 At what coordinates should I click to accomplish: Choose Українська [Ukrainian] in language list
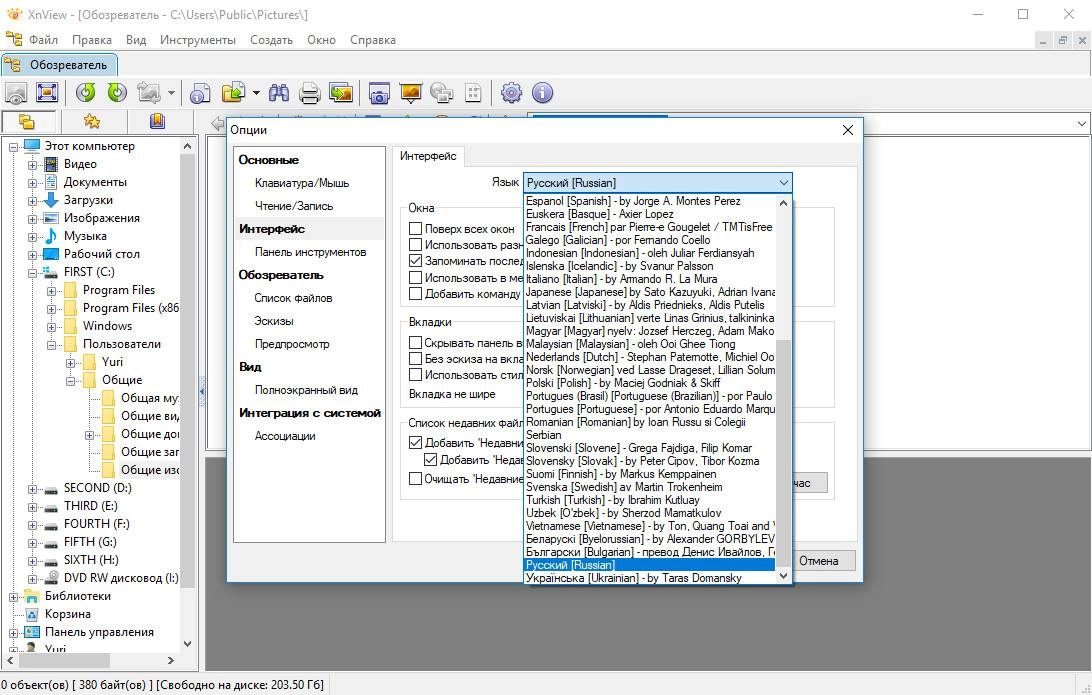[649, 578]
